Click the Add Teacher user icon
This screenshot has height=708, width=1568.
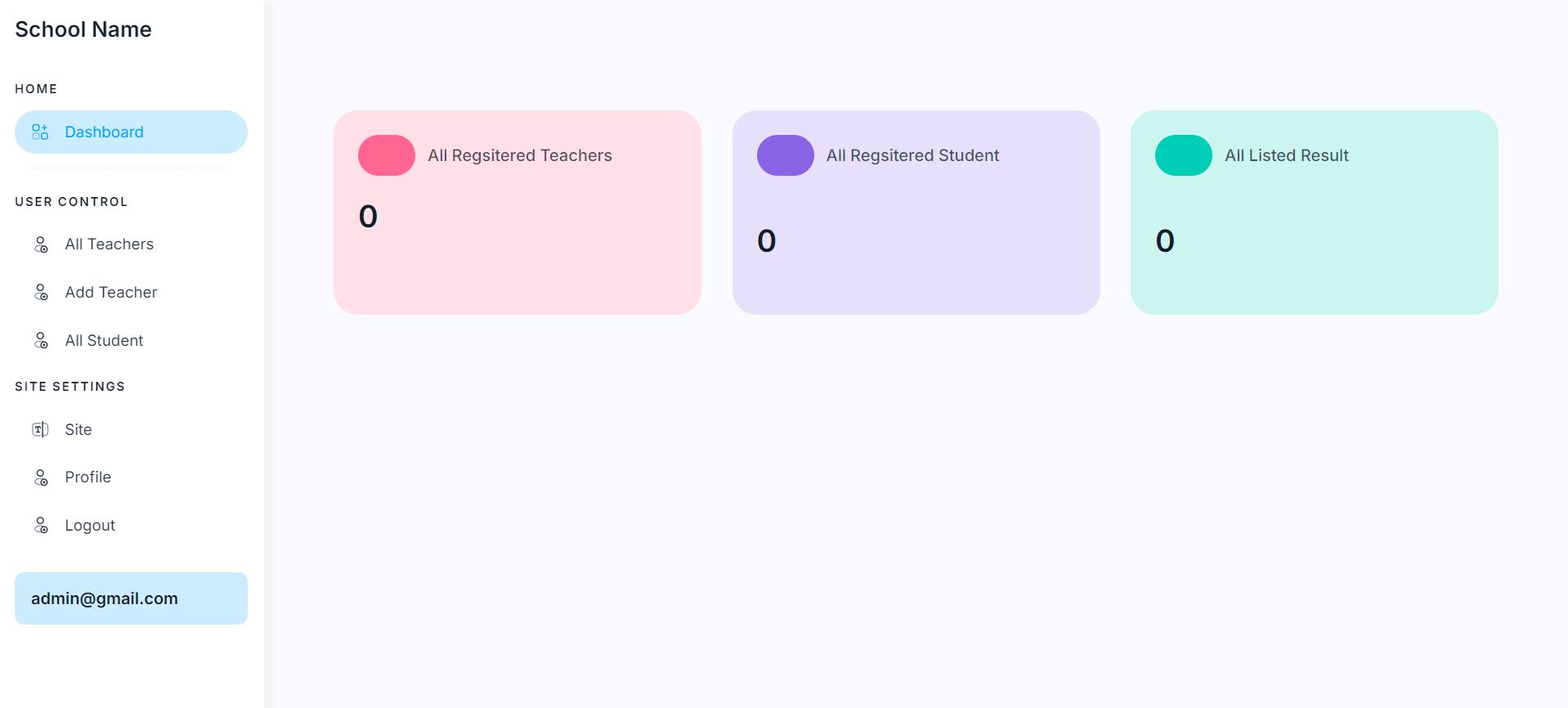pyautogui.click(x=41, y=293)
